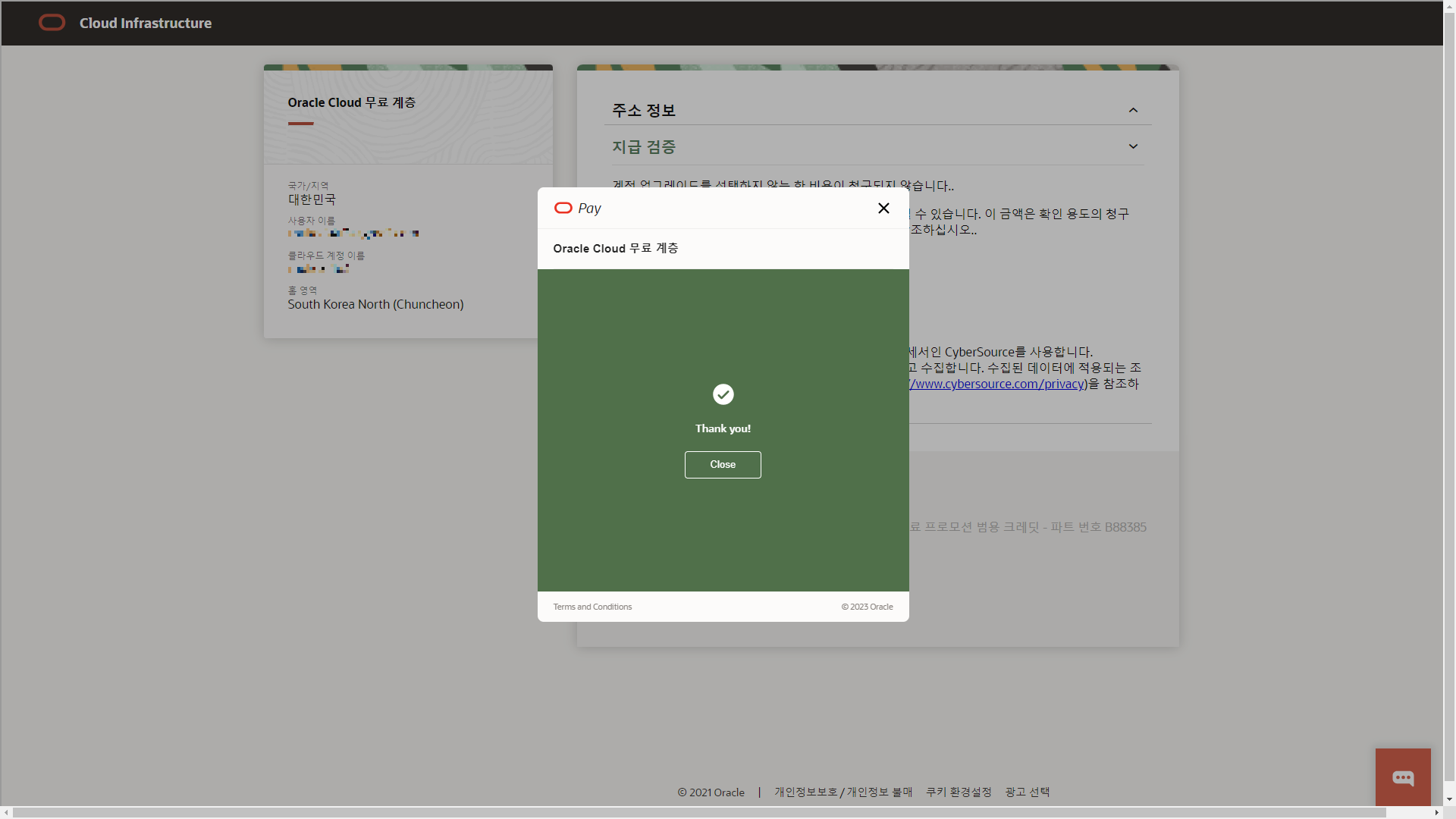Open 쿠키 환경설정 footer link
The width and height of the screenshot is (1456, 819).
click(x=959, y=792)
